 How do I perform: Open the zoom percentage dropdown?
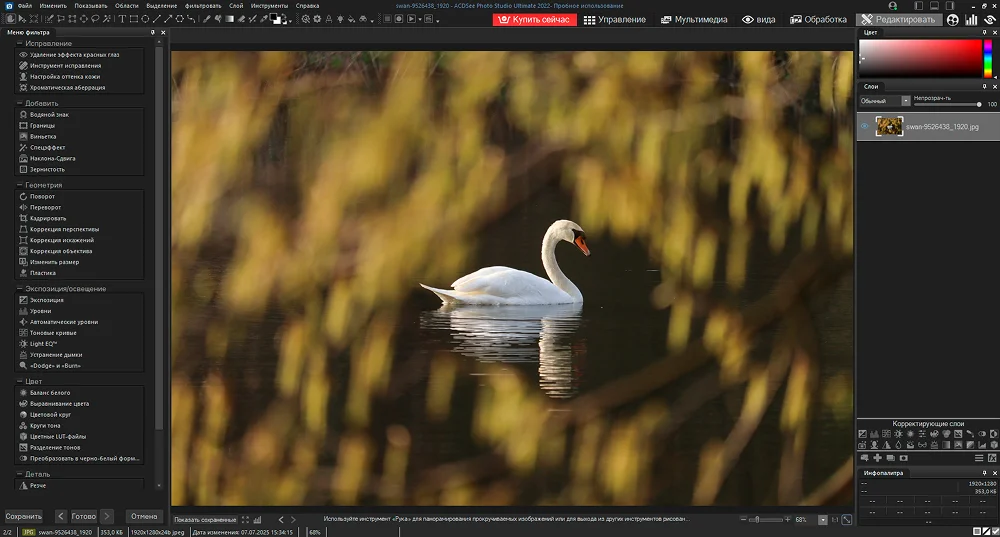(x=823, y=520)
